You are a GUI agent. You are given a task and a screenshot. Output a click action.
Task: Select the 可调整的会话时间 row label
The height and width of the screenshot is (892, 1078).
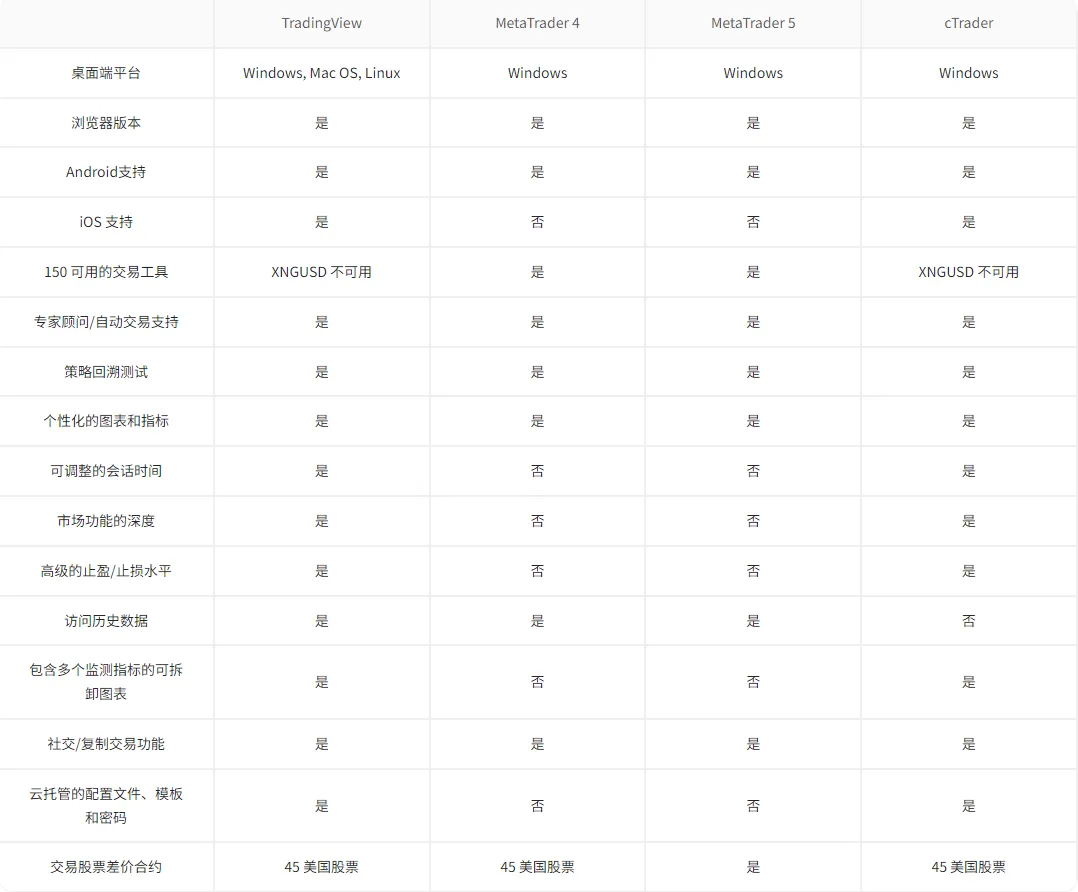106,471
